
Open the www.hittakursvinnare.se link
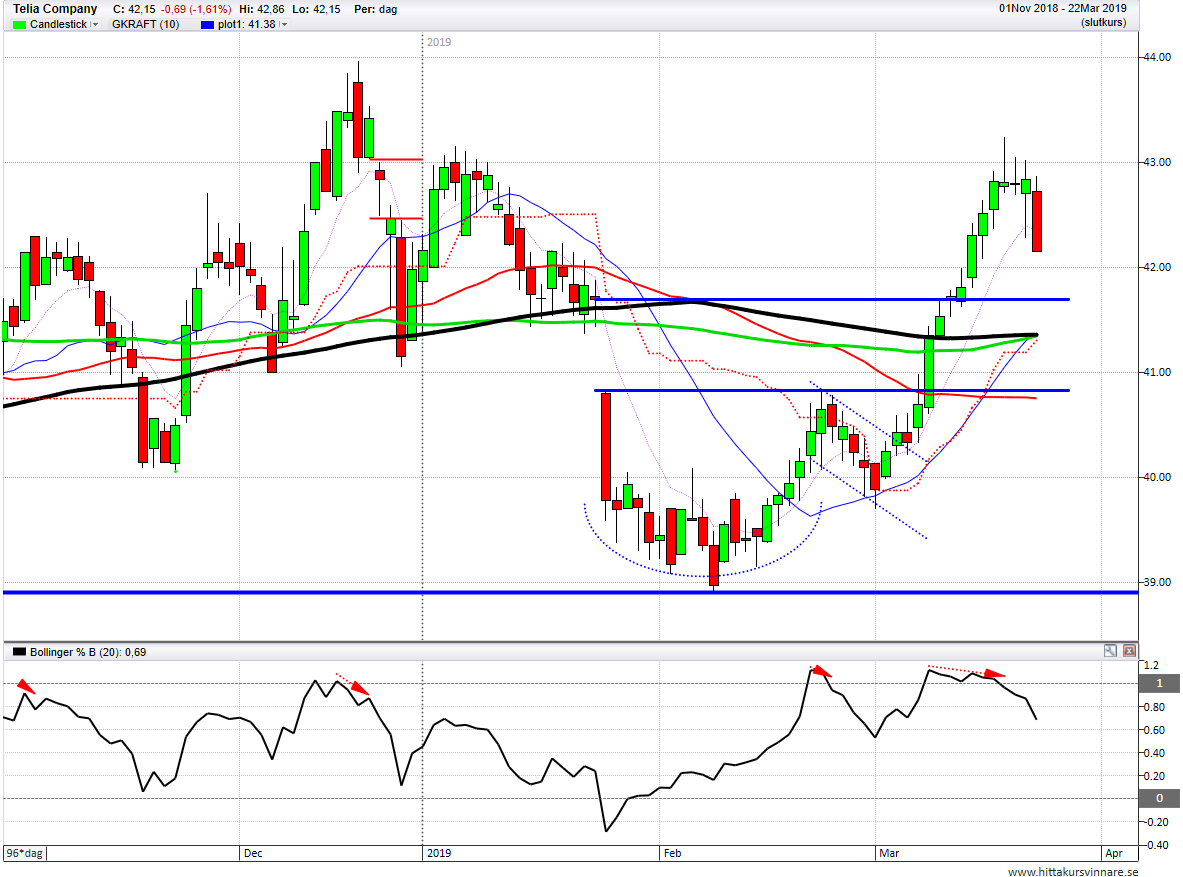(x=1073, y=872)
